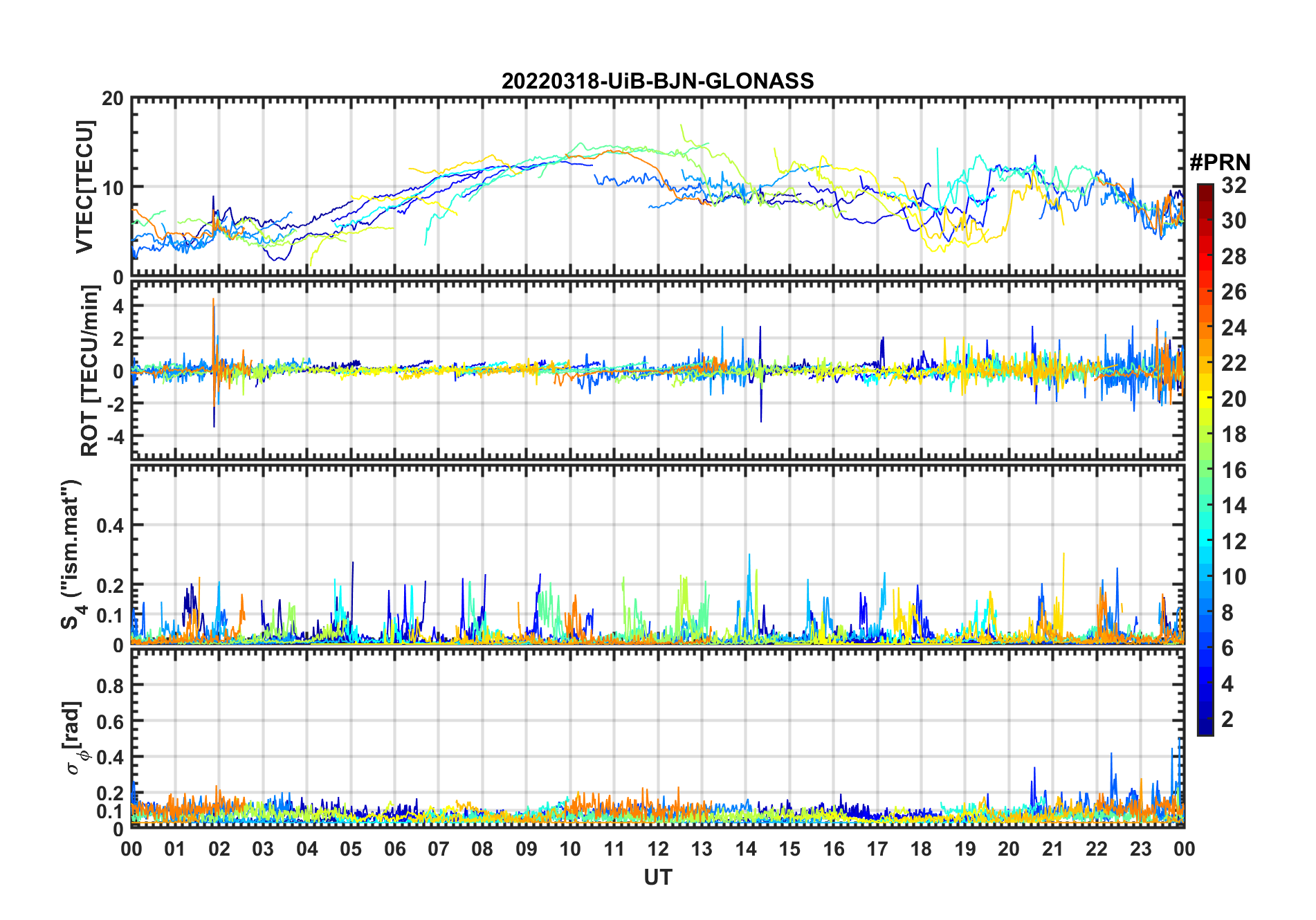Viewport: 1316px width, 920px height.
Task: Click the #PRN colorbar title
Action: tap(1221, 163)
